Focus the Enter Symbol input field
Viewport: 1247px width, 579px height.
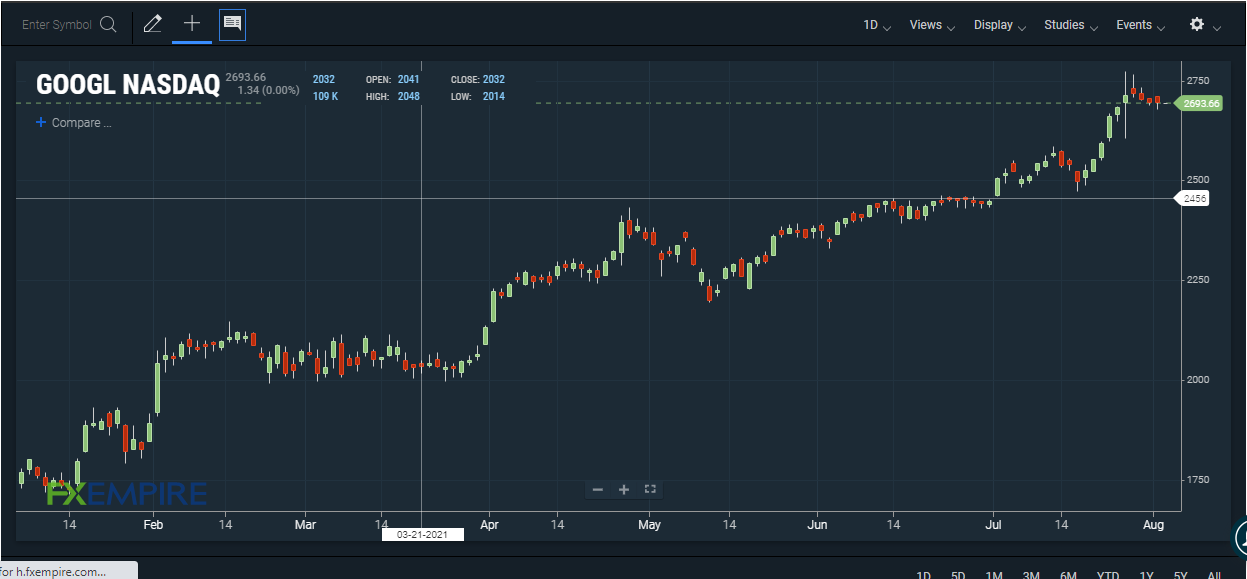(57, 25)
